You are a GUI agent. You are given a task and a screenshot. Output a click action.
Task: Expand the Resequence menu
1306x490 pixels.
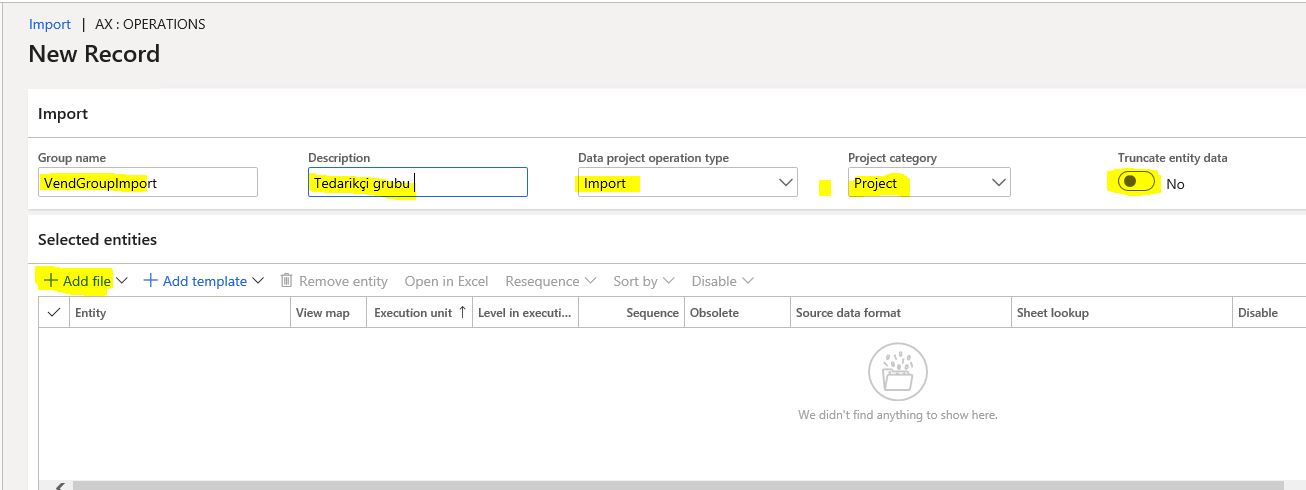click(550, 281)
